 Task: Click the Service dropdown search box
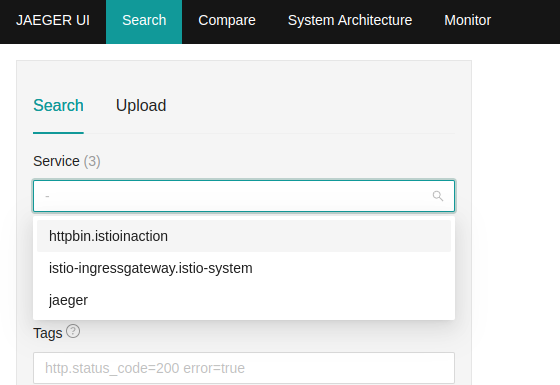[244, 196]
